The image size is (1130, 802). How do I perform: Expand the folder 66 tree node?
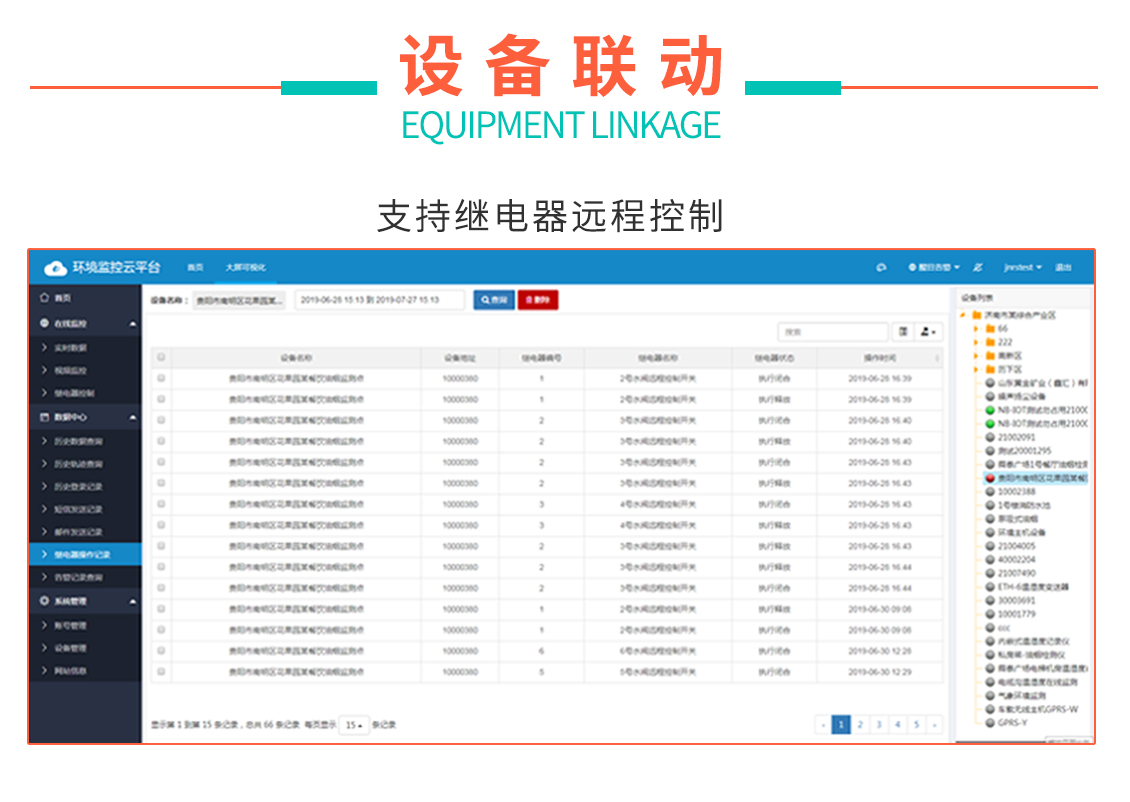pyautogui.click(x=975, y=328)
